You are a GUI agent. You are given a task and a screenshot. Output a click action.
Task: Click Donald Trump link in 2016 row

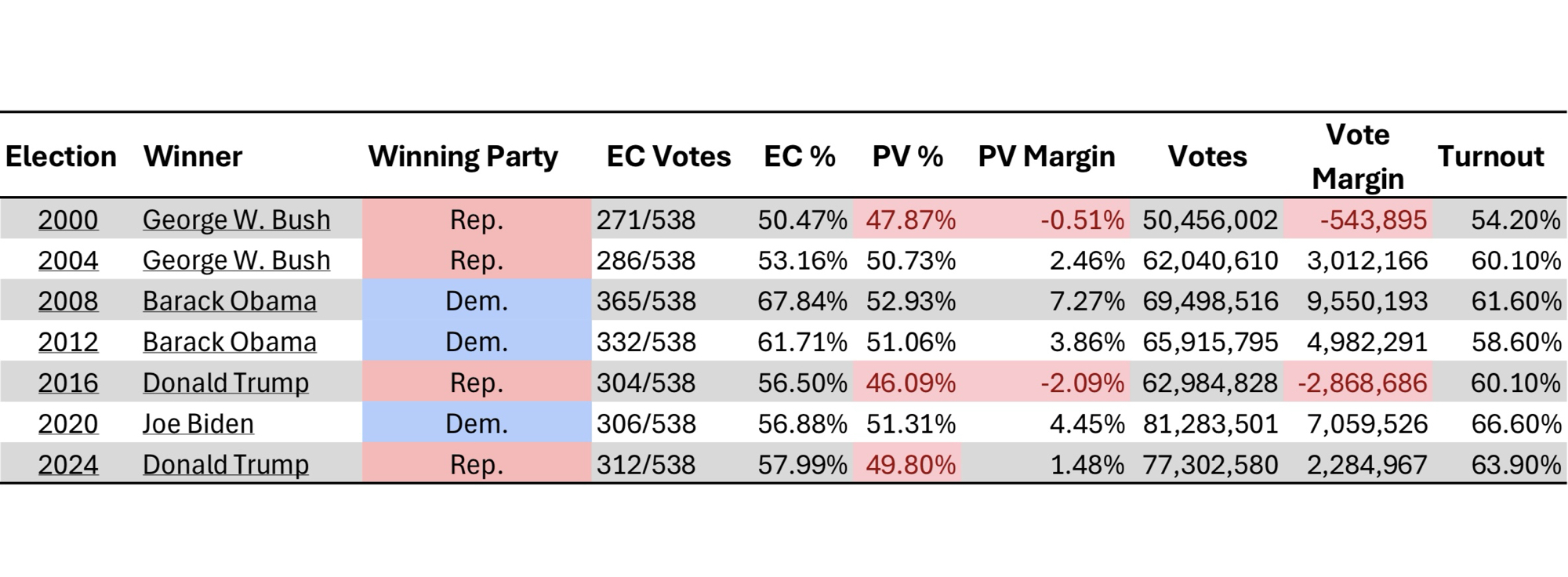226,383
